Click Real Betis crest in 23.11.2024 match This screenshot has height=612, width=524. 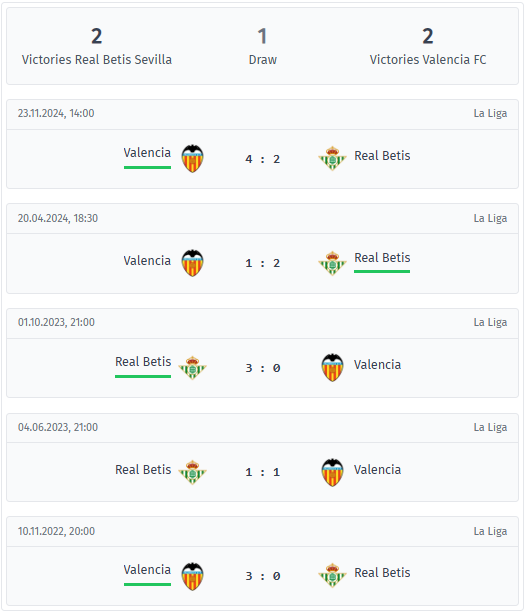332,158
